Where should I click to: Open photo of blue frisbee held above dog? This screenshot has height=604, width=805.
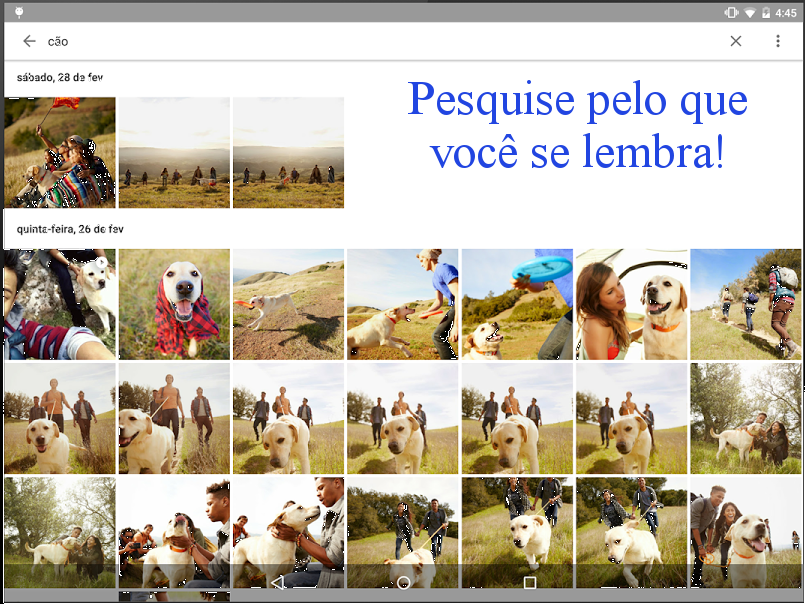pos(517,304)
